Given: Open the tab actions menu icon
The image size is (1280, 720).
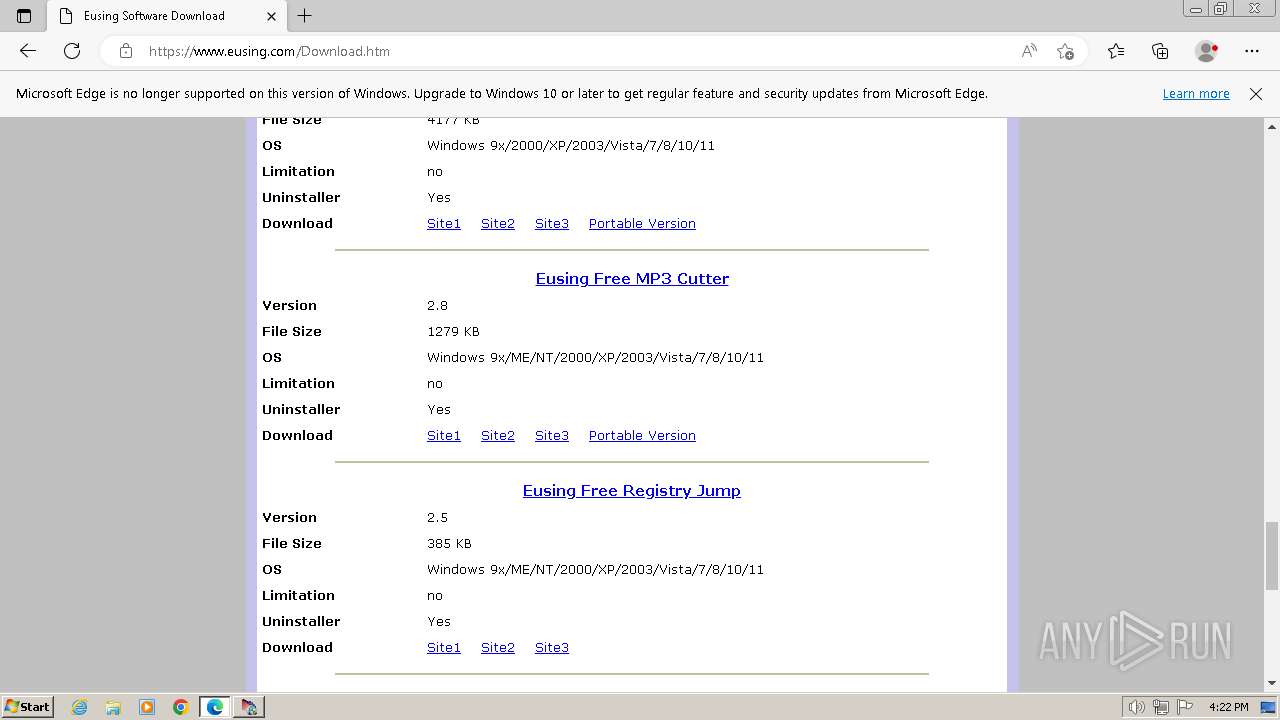Looking at the screenshot, I should pyautogui.click(x=24, y=16).
